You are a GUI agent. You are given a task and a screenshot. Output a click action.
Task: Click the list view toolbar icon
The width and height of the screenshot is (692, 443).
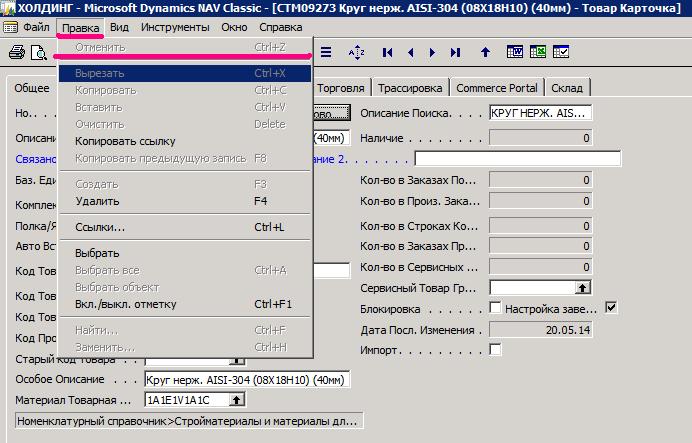tap(326, 52)
